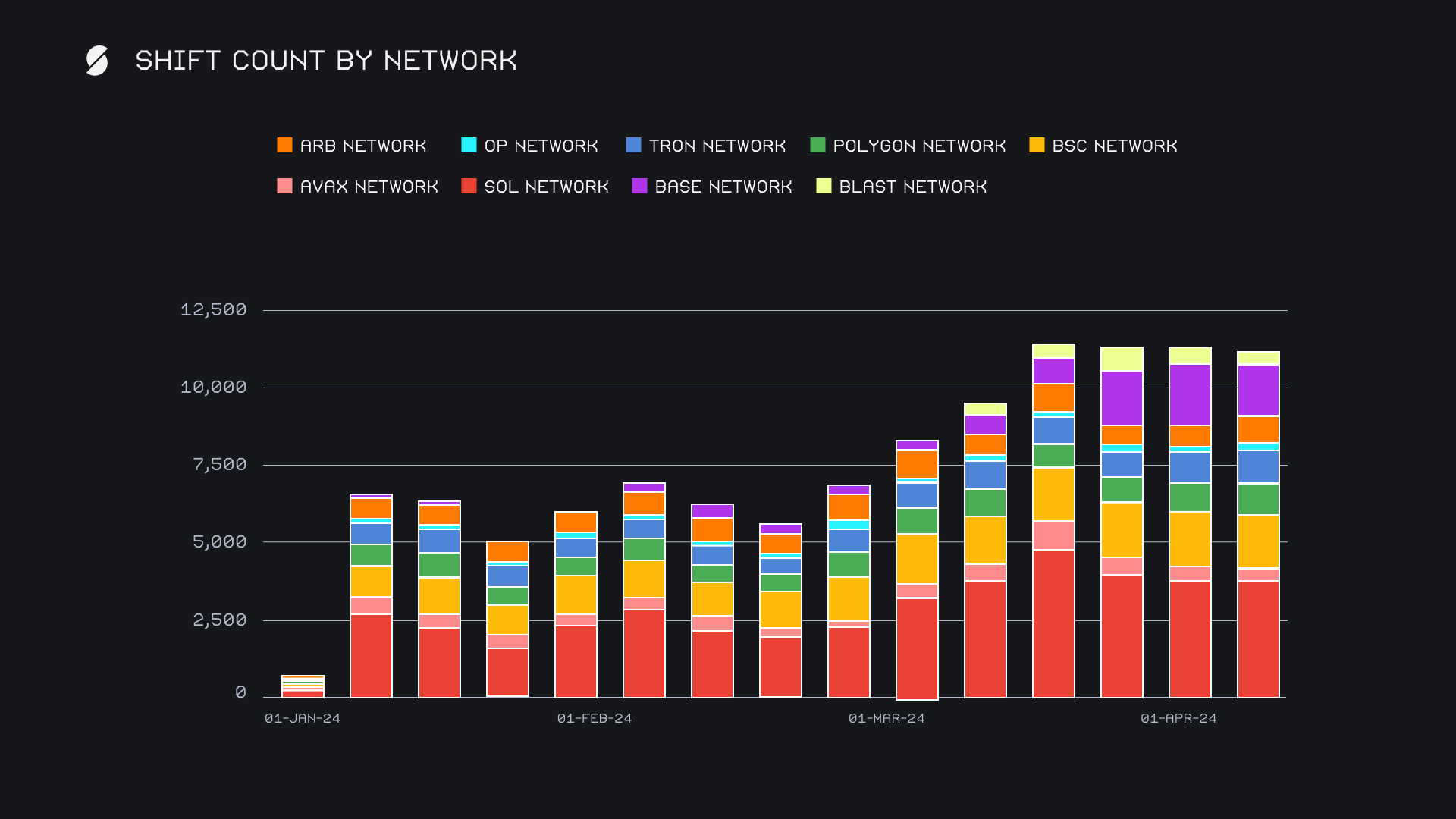The height and width of the screenshot is (819, 1456).
Task: Click the 01-MAR-24 axis label
Action: click(x=886, y=718)
